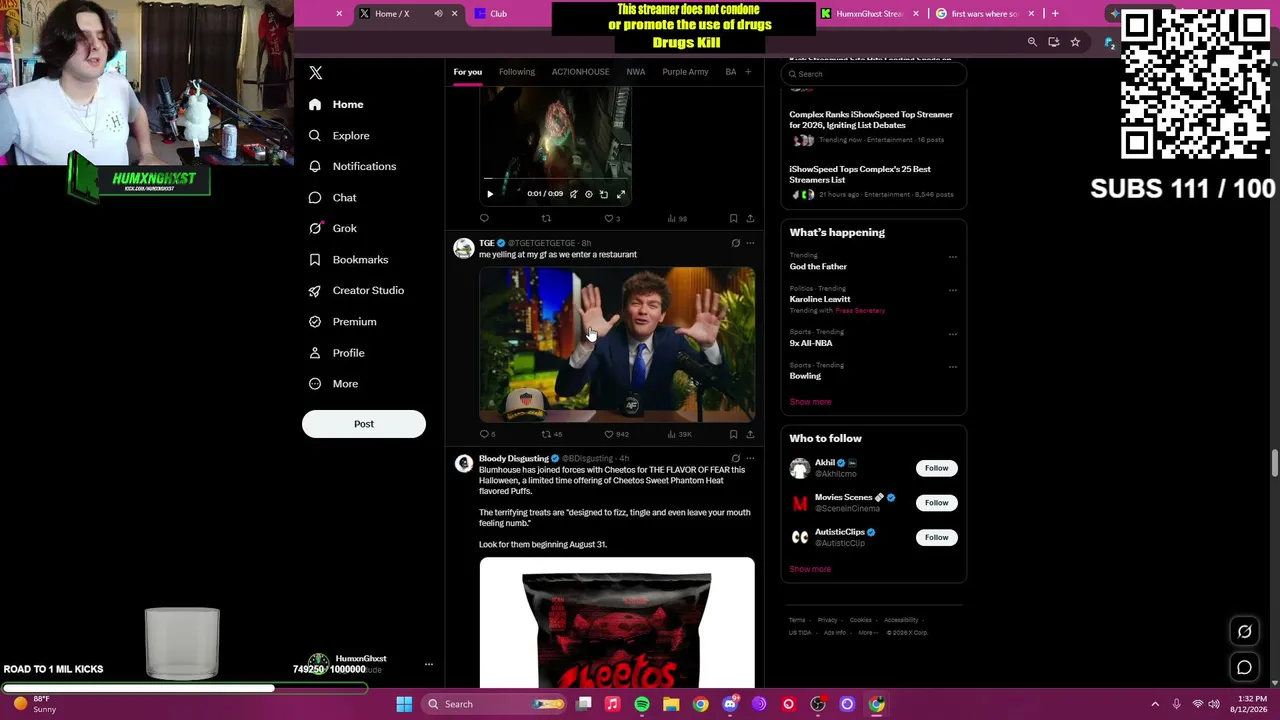1280x720 pixels.
Task: Open options for the Karoline Leavitt trend
Action: (952, 290)
